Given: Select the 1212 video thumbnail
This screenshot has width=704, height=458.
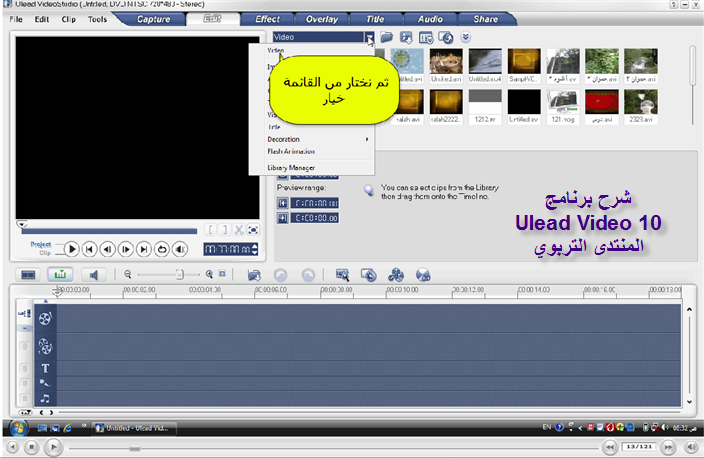Looking at the screenshot, I should 485,106.
